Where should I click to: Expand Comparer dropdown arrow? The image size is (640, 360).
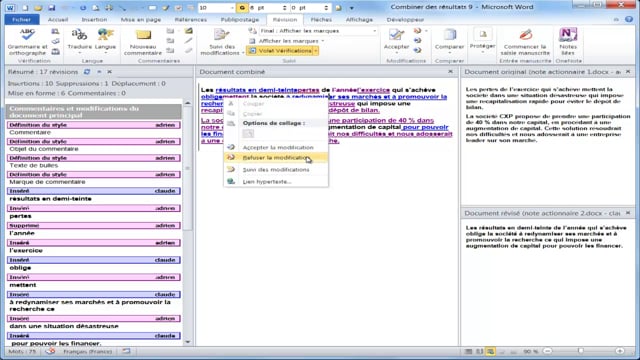point(449,53)
